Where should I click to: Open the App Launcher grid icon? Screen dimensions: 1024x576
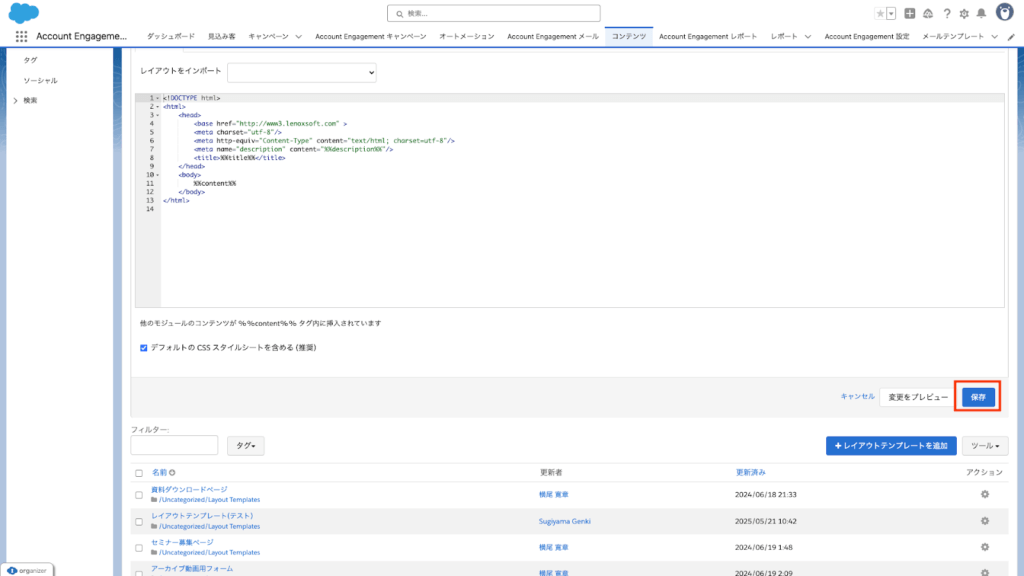tap(21, 36)
